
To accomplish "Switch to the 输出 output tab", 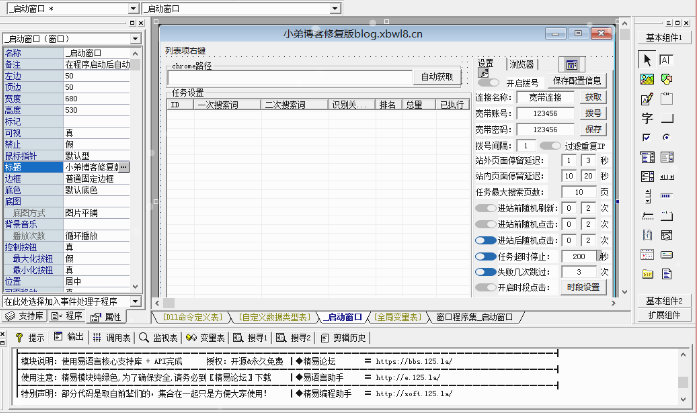I will [69, 337].
